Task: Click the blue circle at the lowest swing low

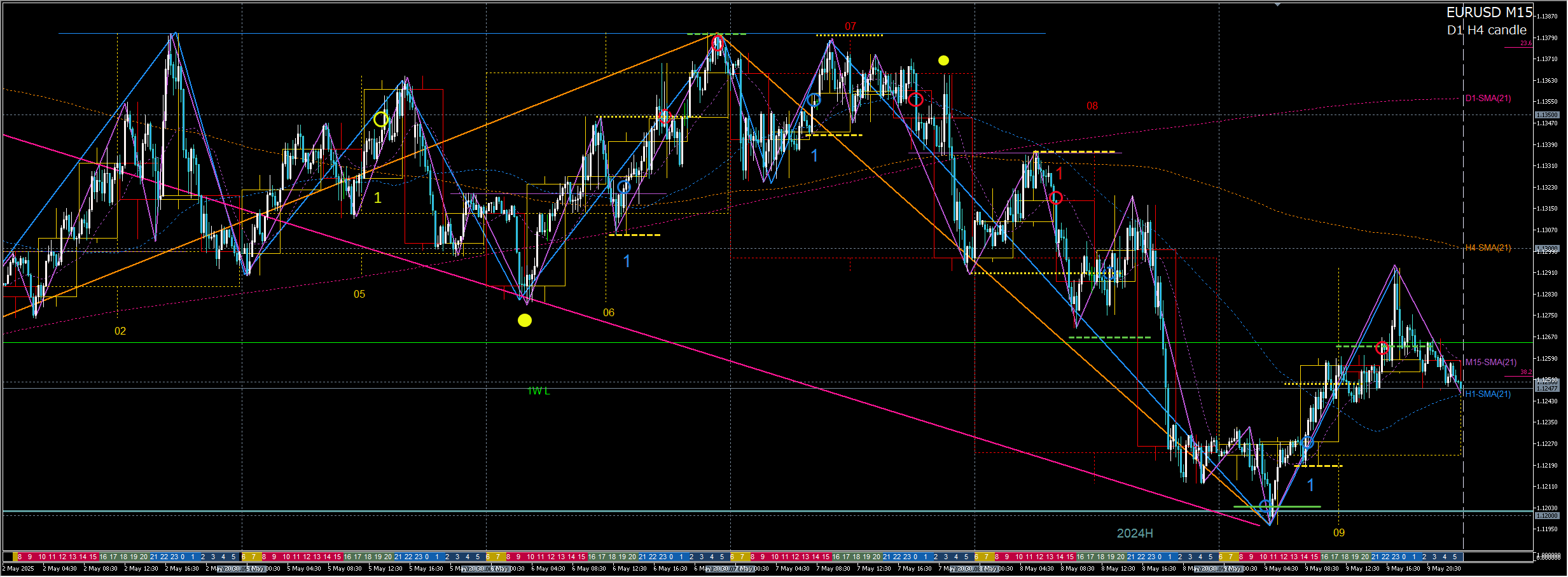Action: pos(1265,506)
